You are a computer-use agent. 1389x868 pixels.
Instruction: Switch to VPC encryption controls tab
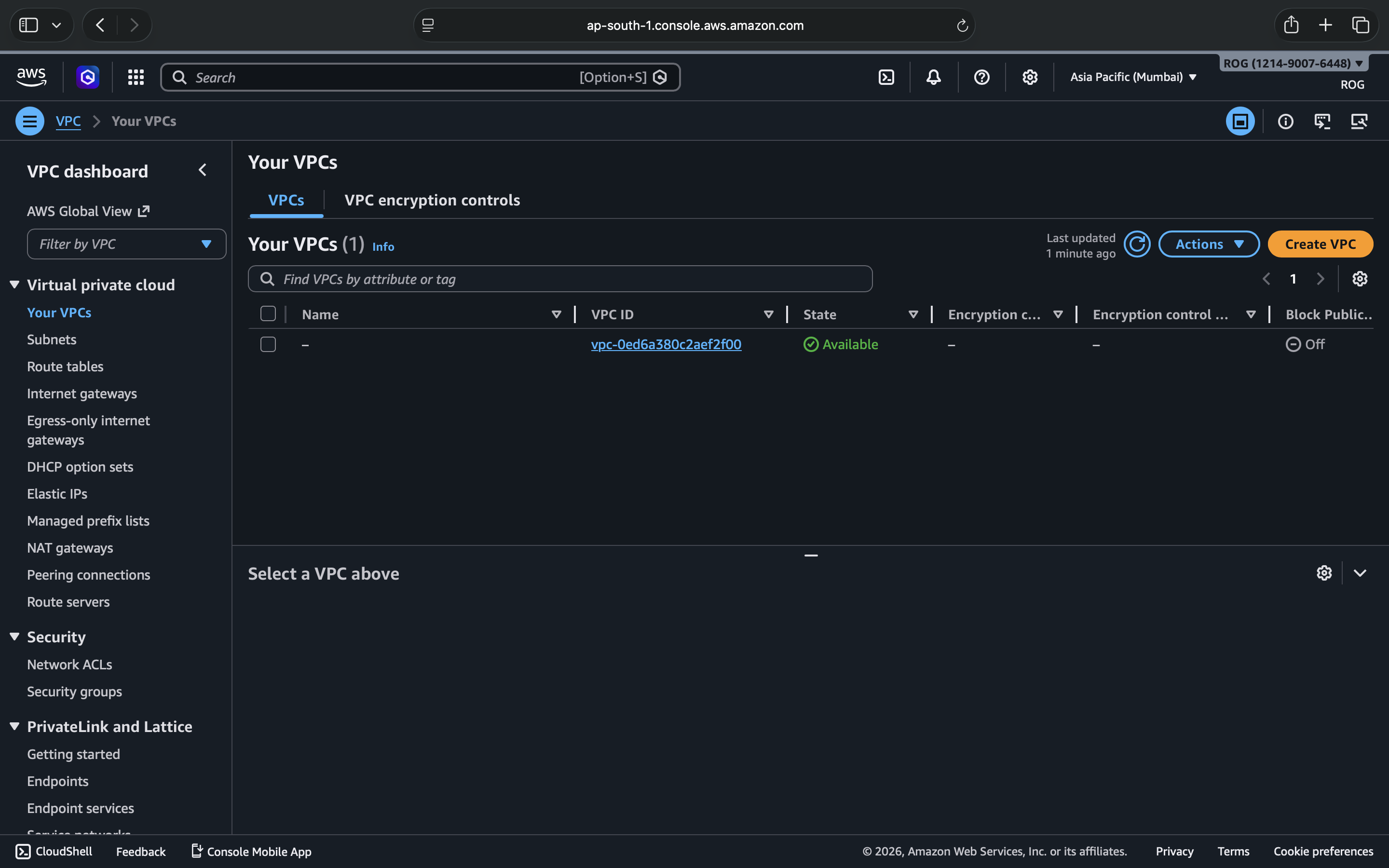pyautogui.click(x=432, y=200)
